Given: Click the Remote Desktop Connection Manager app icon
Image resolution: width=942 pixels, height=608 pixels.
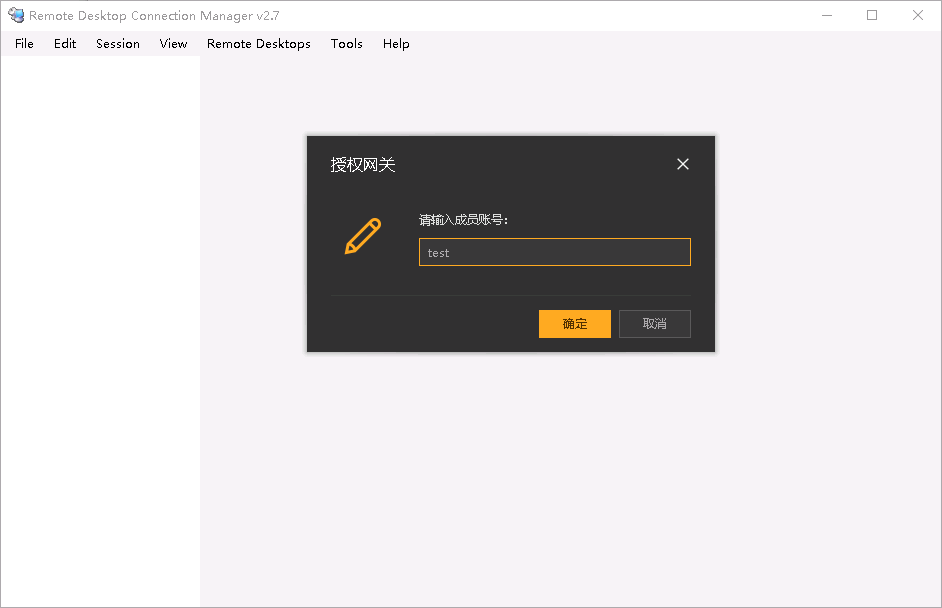Looking at the screenshot, I should point(16,16).
